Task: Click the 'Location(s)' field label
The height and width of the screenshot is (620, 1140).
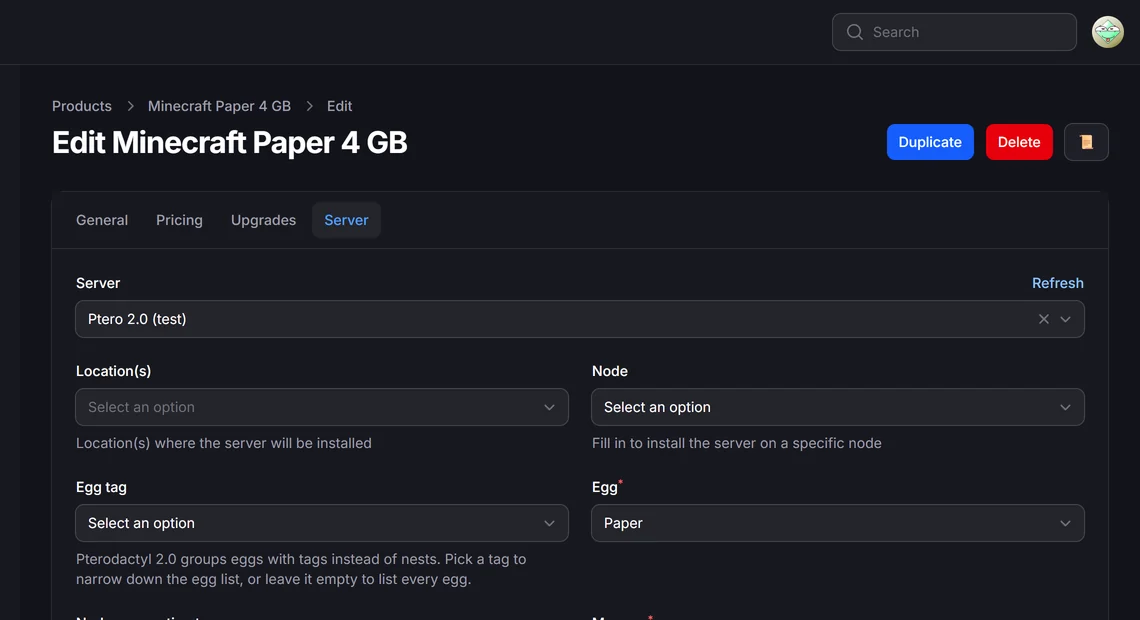Action: (113, 371)
